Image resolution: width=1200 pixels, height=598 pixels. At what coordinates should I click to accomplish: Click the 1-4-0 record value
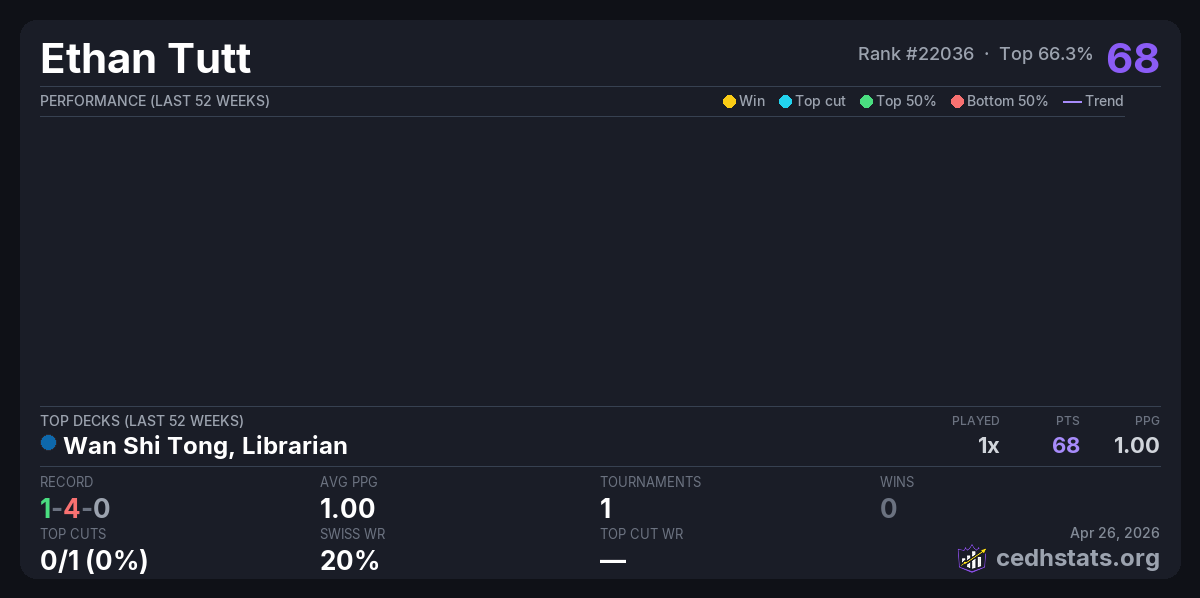(75, 509)
